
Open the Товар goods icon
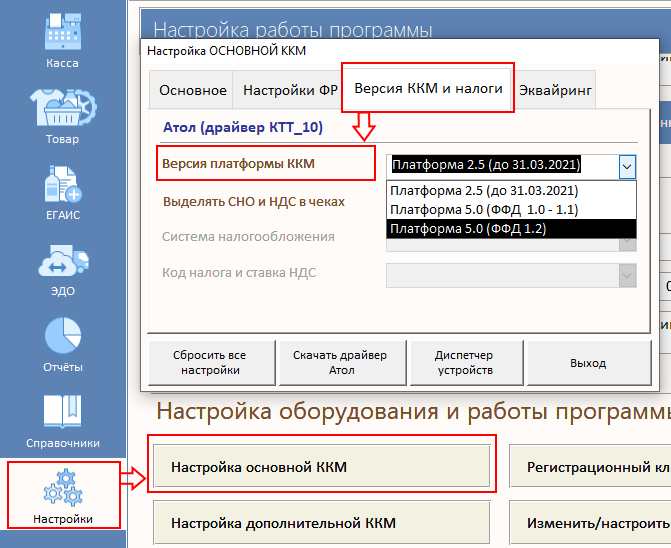(62, 112)
